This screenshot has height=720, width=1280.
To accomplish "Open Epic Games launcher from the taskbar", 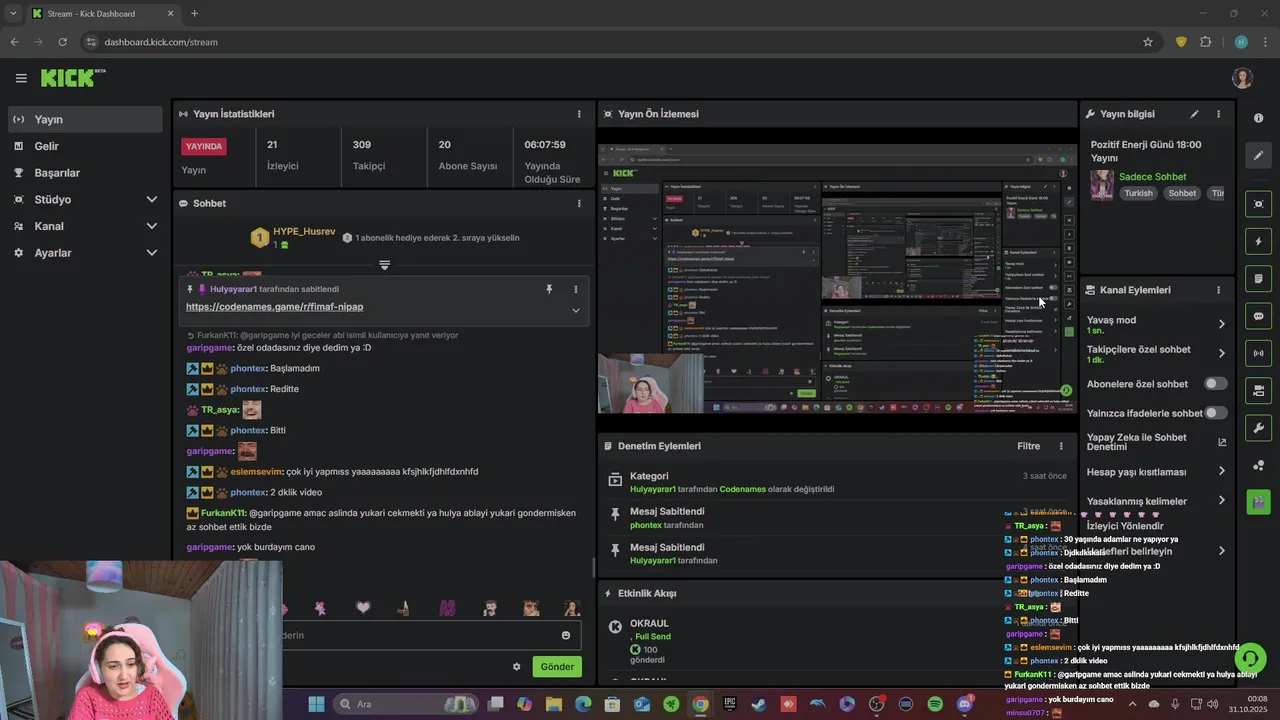I will (x=730, y=704).
